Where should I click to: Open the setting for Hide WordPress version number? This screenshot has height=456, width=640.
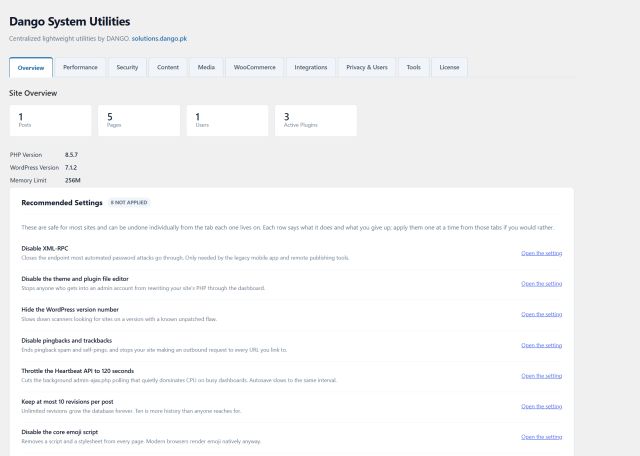click(x=542, y=314)
